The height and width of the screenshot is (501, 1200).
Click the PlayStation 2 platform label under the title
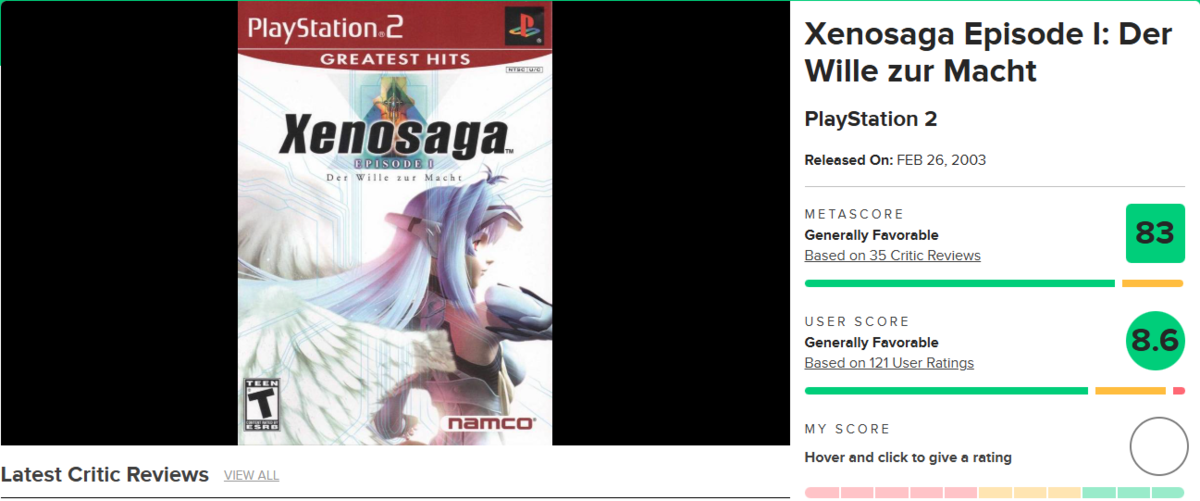871,119
